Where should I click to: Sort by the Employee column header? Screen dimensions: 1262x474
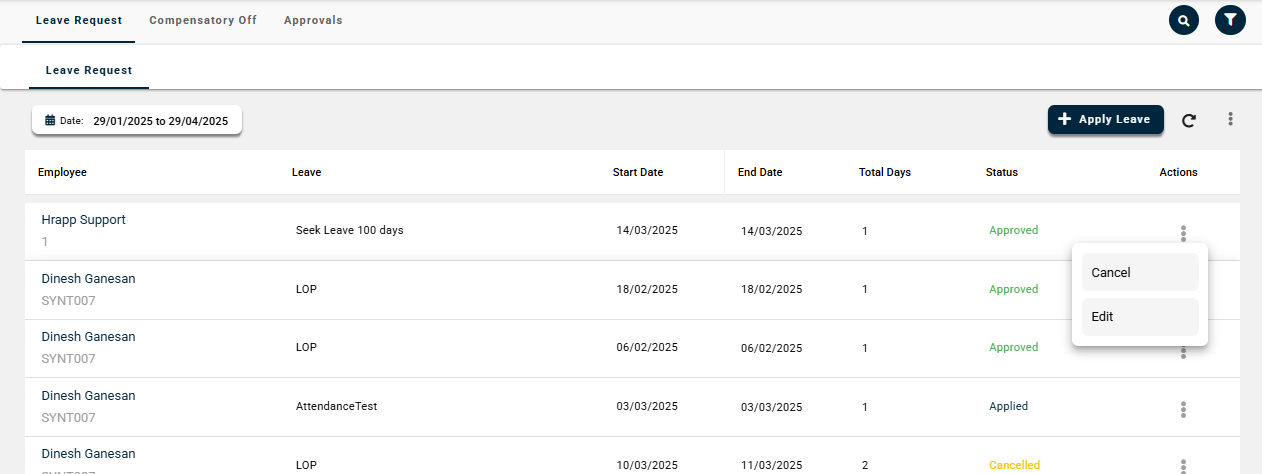pos(62,172)
